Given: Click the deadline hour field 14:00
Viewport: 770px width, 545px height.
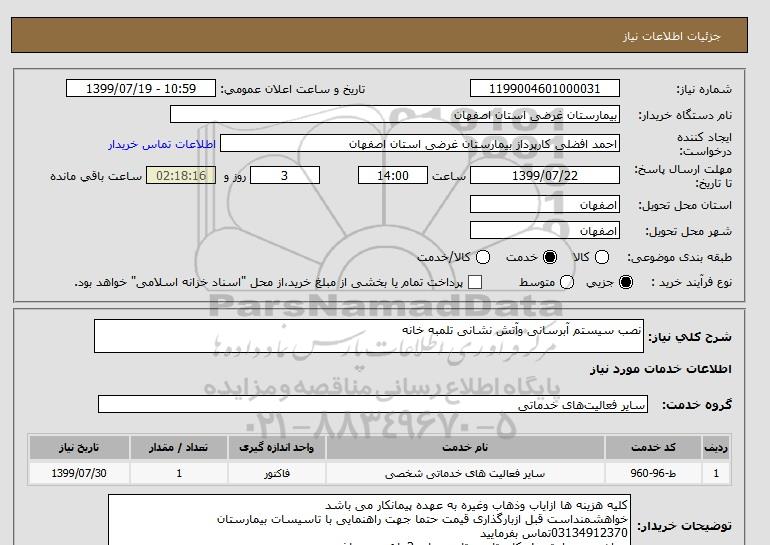Looking at the screenshot, I should 393,175.
